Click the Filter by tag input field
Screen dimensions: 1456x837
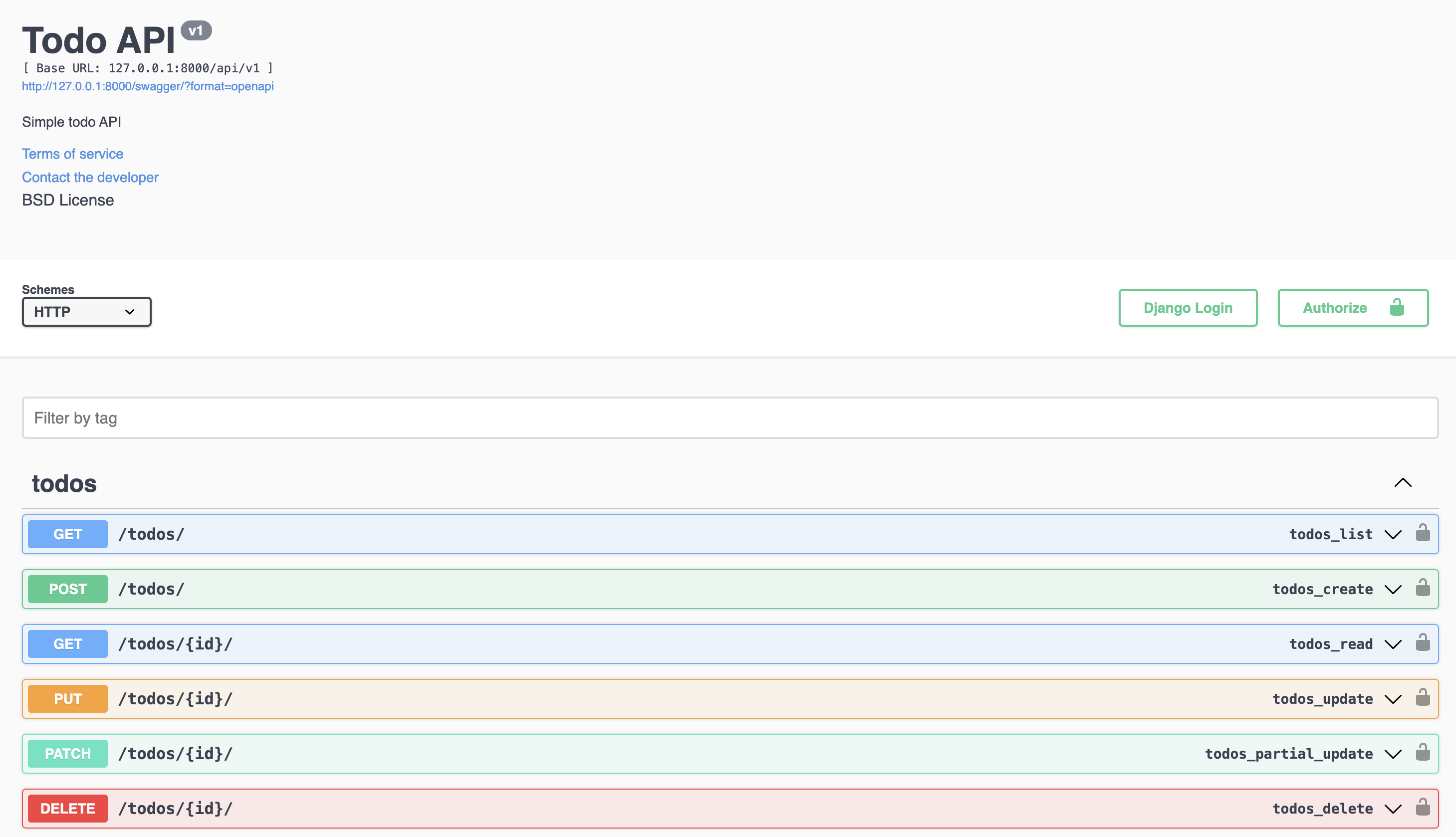[728, 417]
